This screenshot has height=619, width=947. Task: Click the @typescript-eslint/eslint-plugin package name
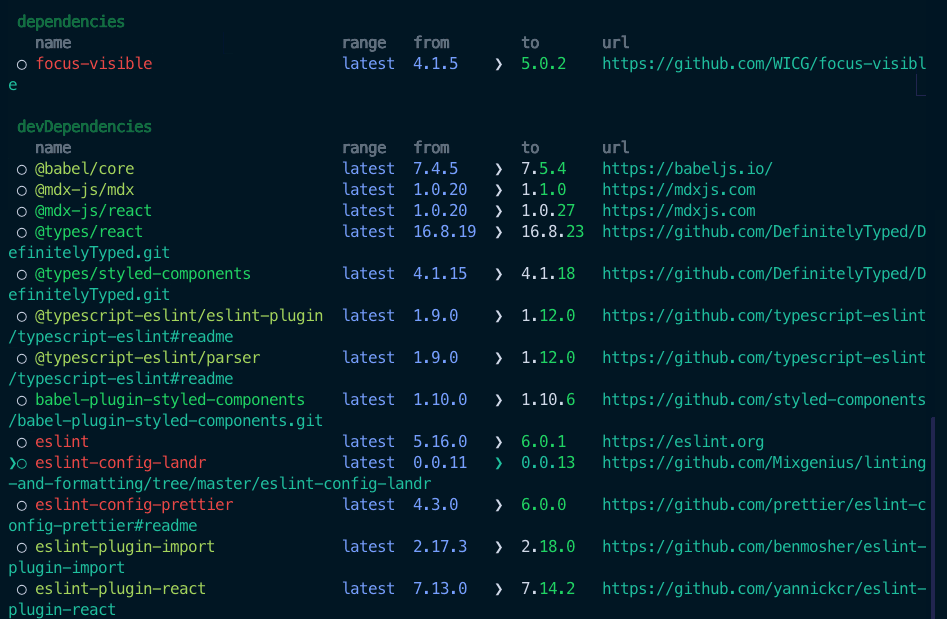(179, 315)
